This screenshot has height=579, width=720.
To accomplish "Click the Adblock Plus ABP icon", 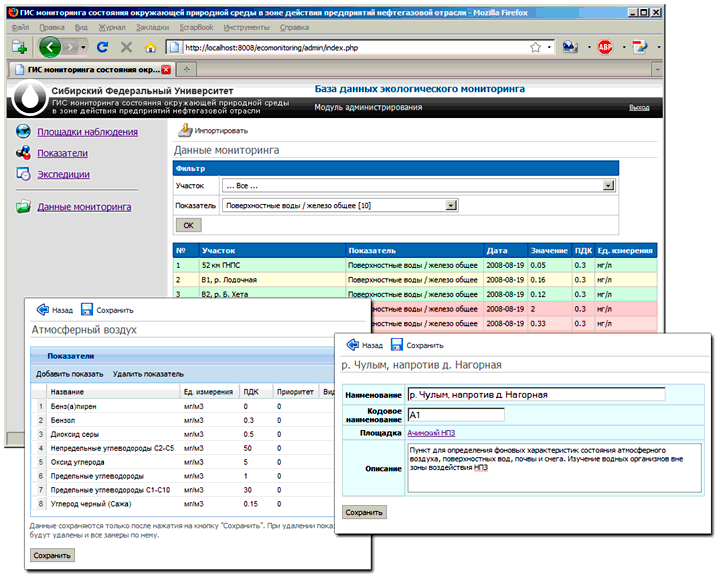I will pyautogui.click(x=604, y=47).
